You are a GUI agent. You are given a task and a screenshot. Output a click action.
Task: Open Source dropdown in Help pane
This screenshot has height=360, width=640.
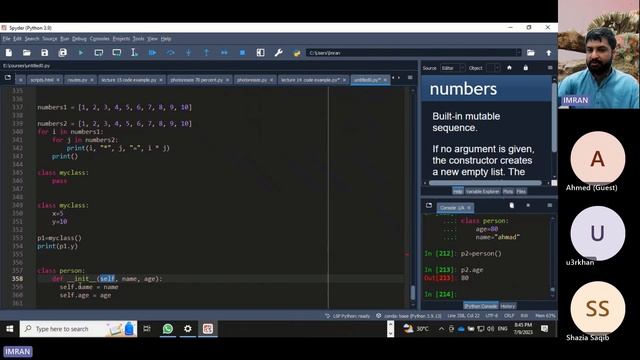coord(452,68)
